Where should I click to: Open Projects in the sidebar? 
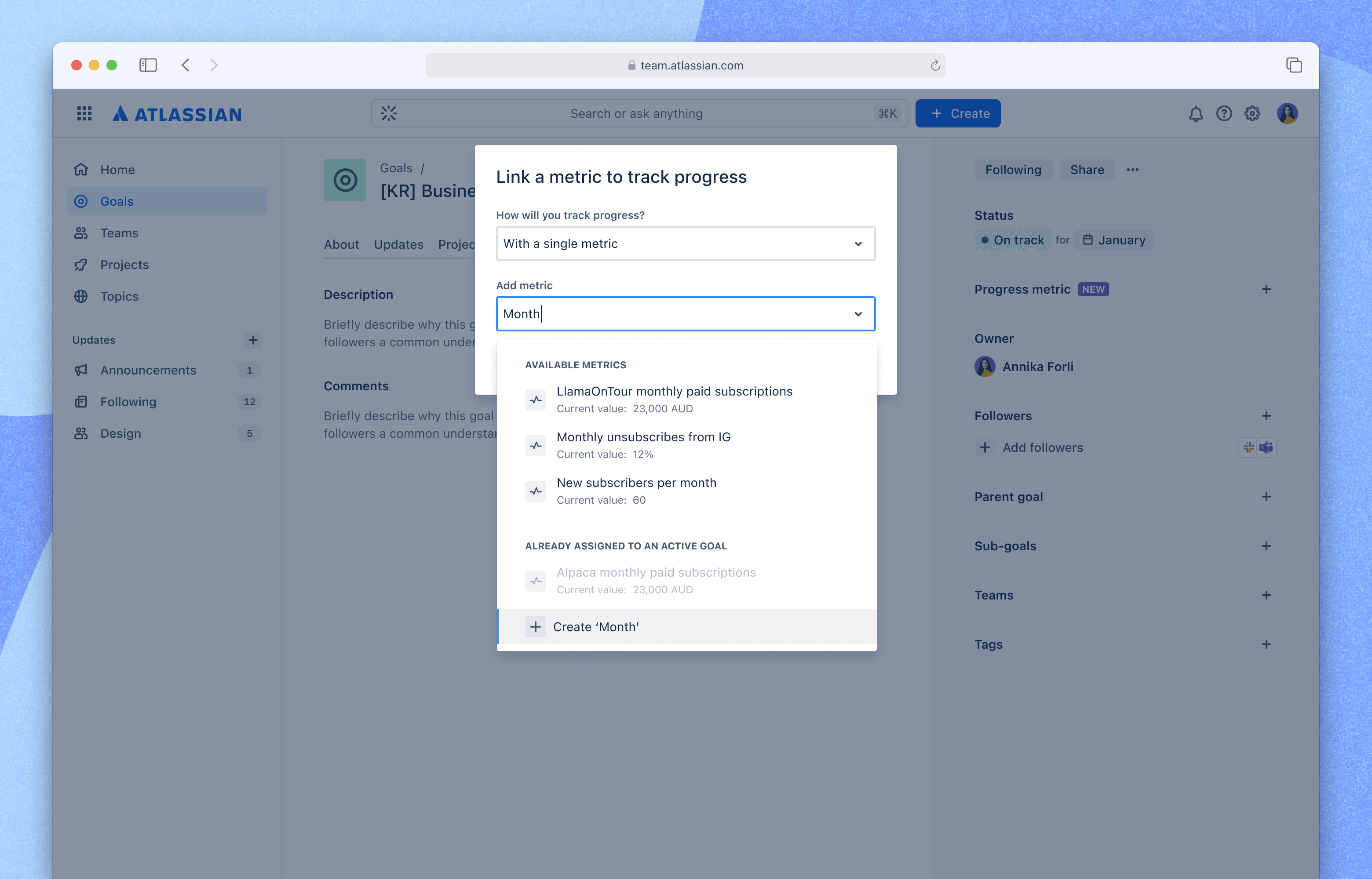click(167, 265)
